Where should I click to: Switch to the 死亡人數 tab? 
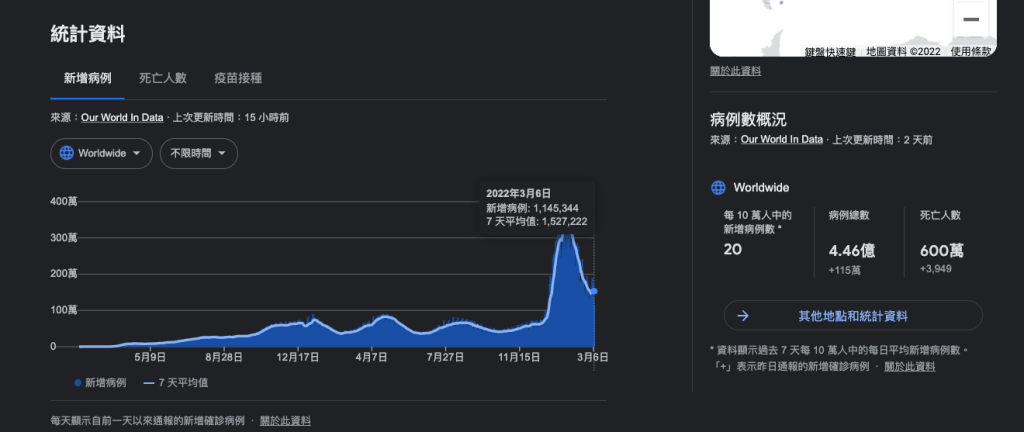160,78
